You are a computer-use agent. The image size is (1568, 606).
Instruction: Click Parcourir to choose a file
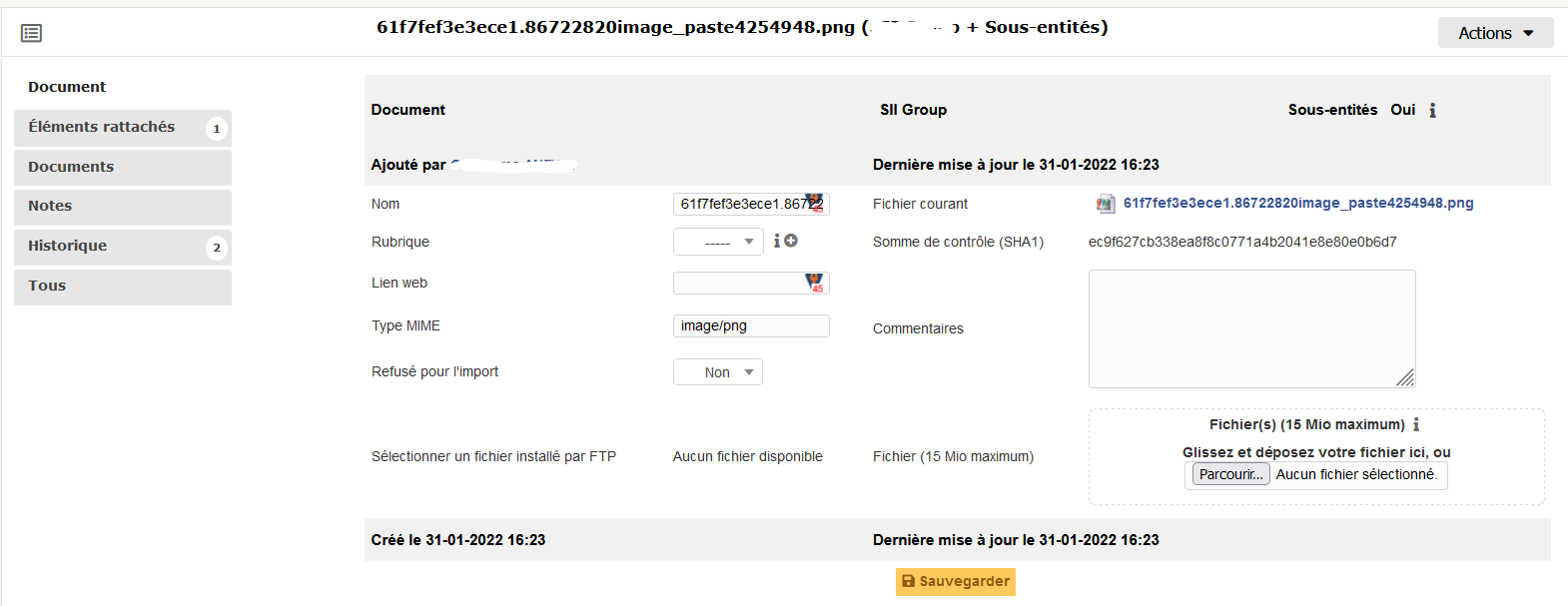(x=1229, y=474)
